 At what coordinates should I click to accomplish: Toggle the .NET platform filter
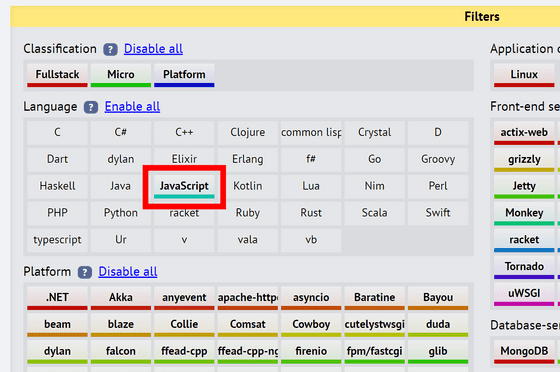tap(57, 298)
